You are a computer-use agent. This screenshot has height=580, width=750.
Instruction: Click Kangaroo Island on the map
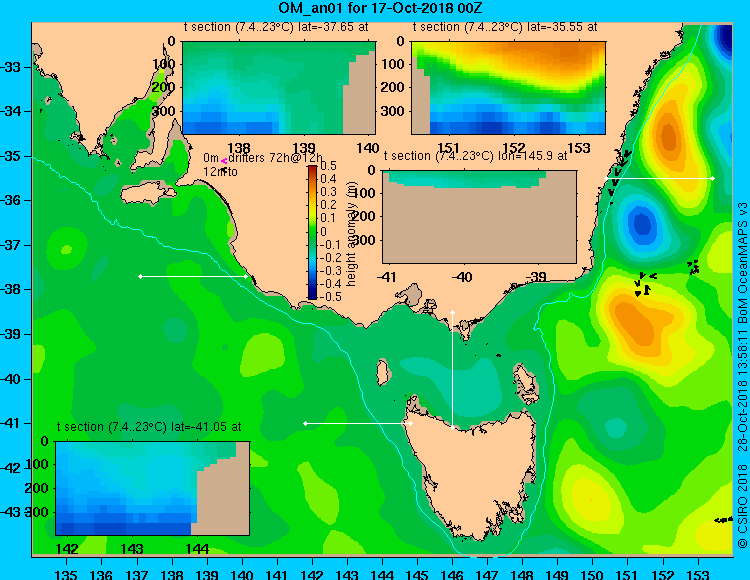point(147,194)
